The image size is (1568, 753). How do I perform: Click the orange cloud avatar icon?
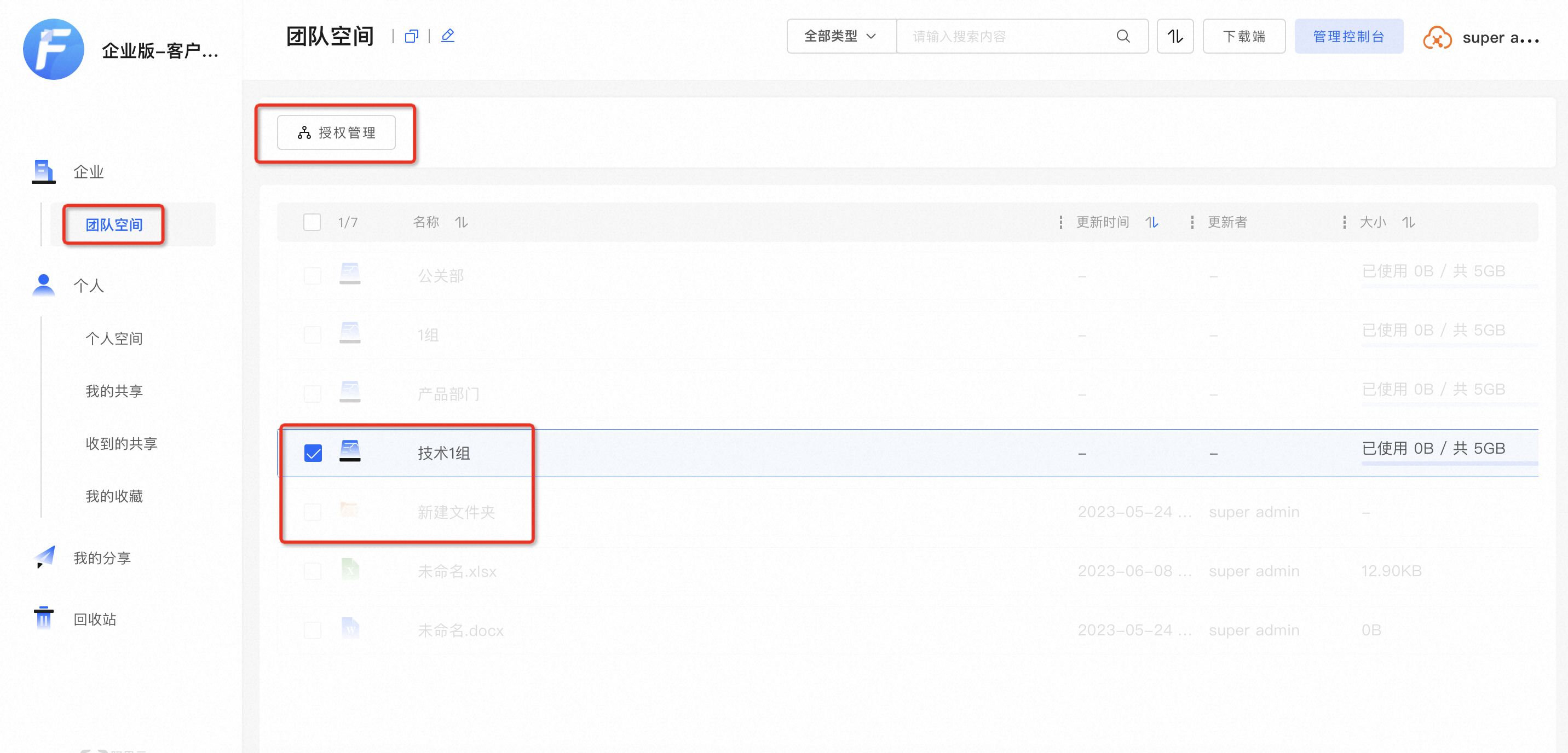click(x=1437, y=38)
